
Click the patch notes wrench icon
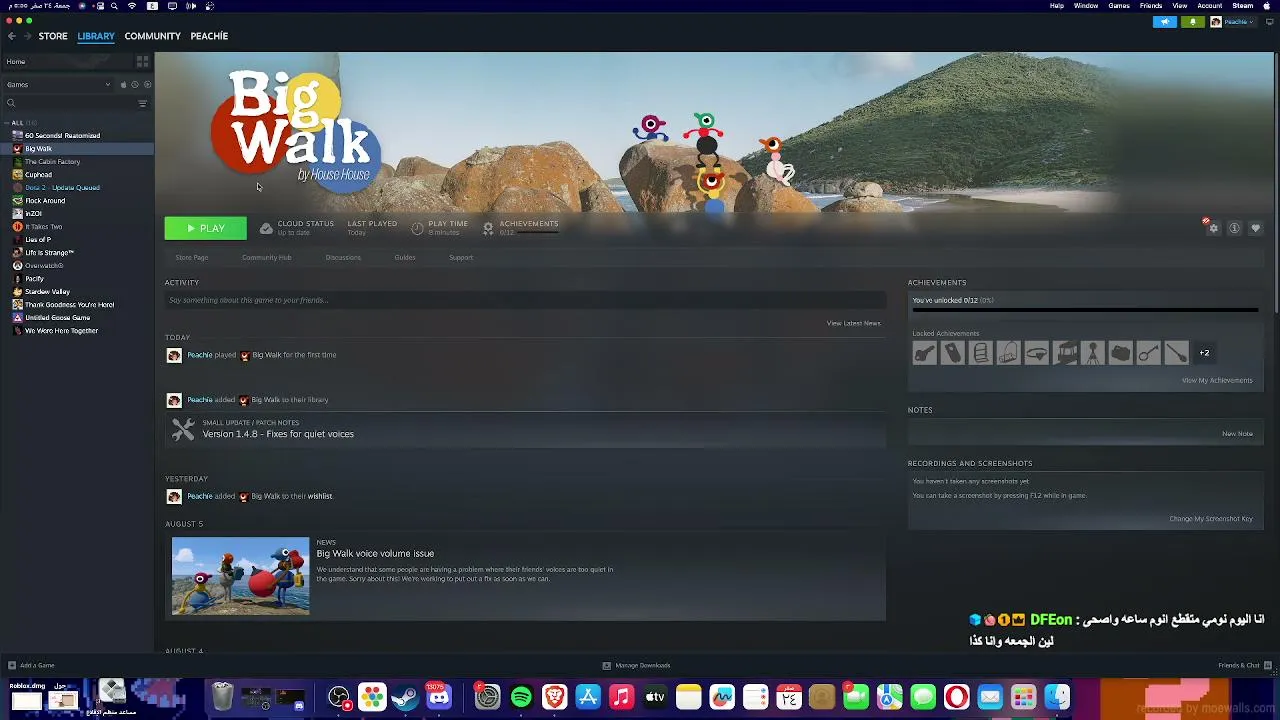[183, 430]
